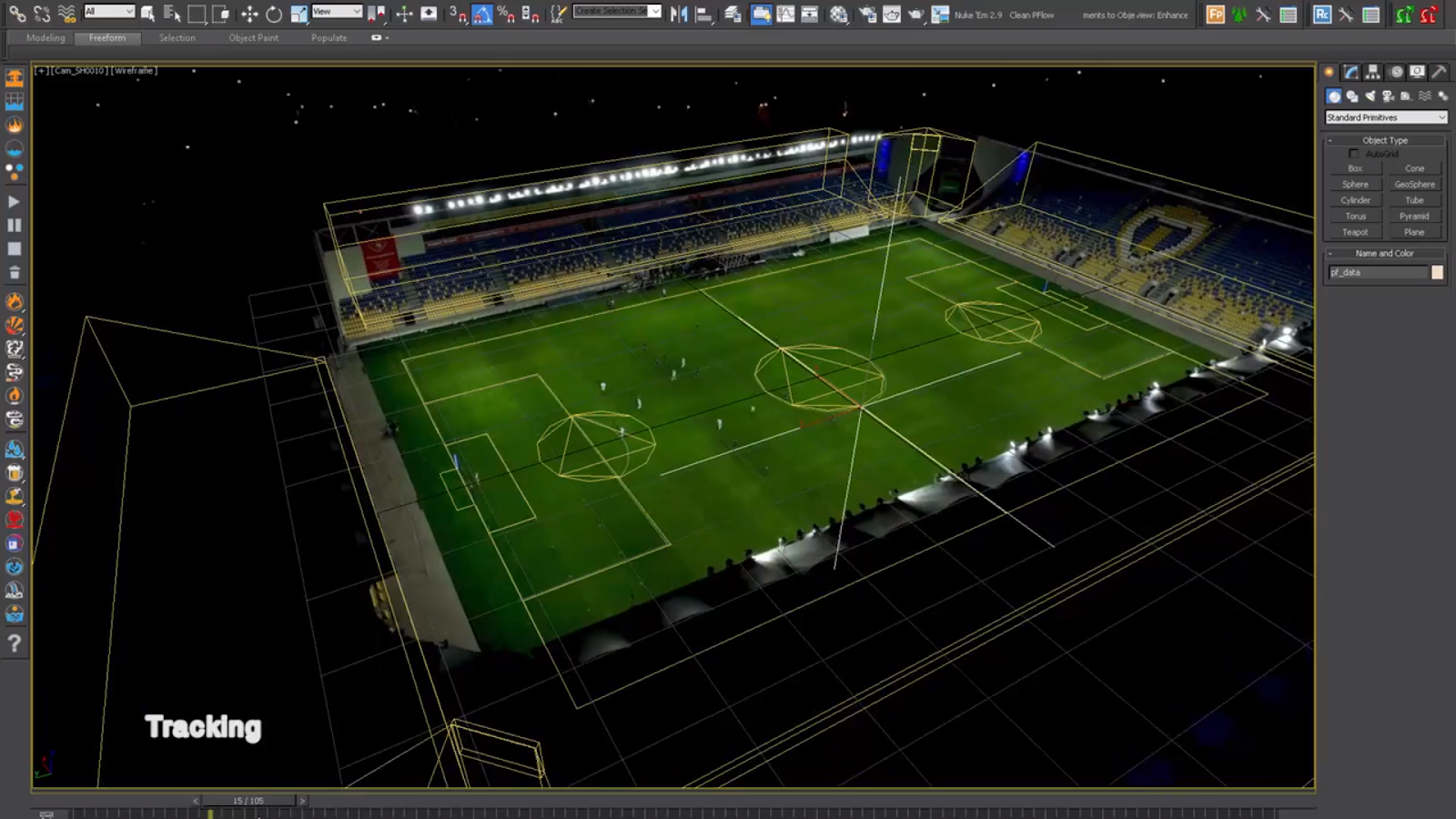Switch to the Modify command panel

(1351, 73)
